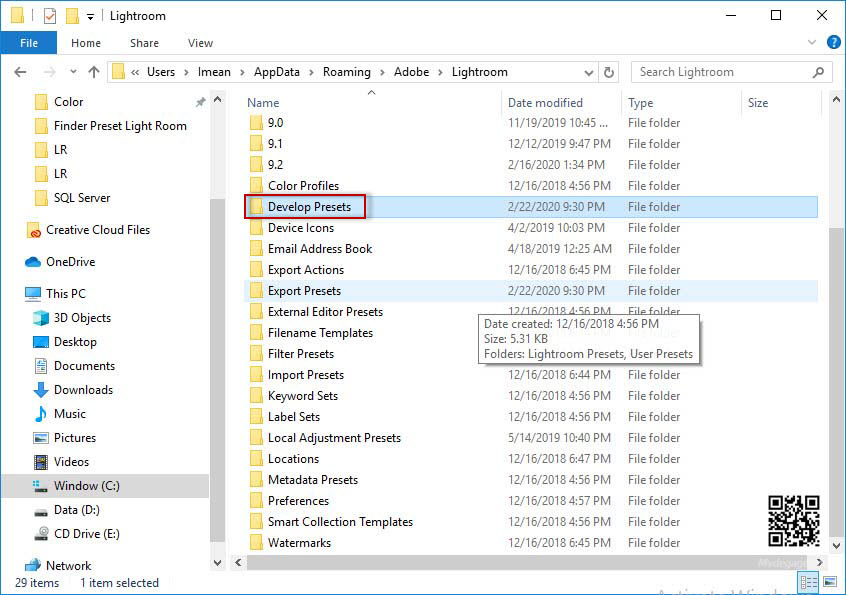Open Downloads in the navigation pane
The width and height of the screenshot is (846, 595).
pyautogui.click(x=73, y=389)
